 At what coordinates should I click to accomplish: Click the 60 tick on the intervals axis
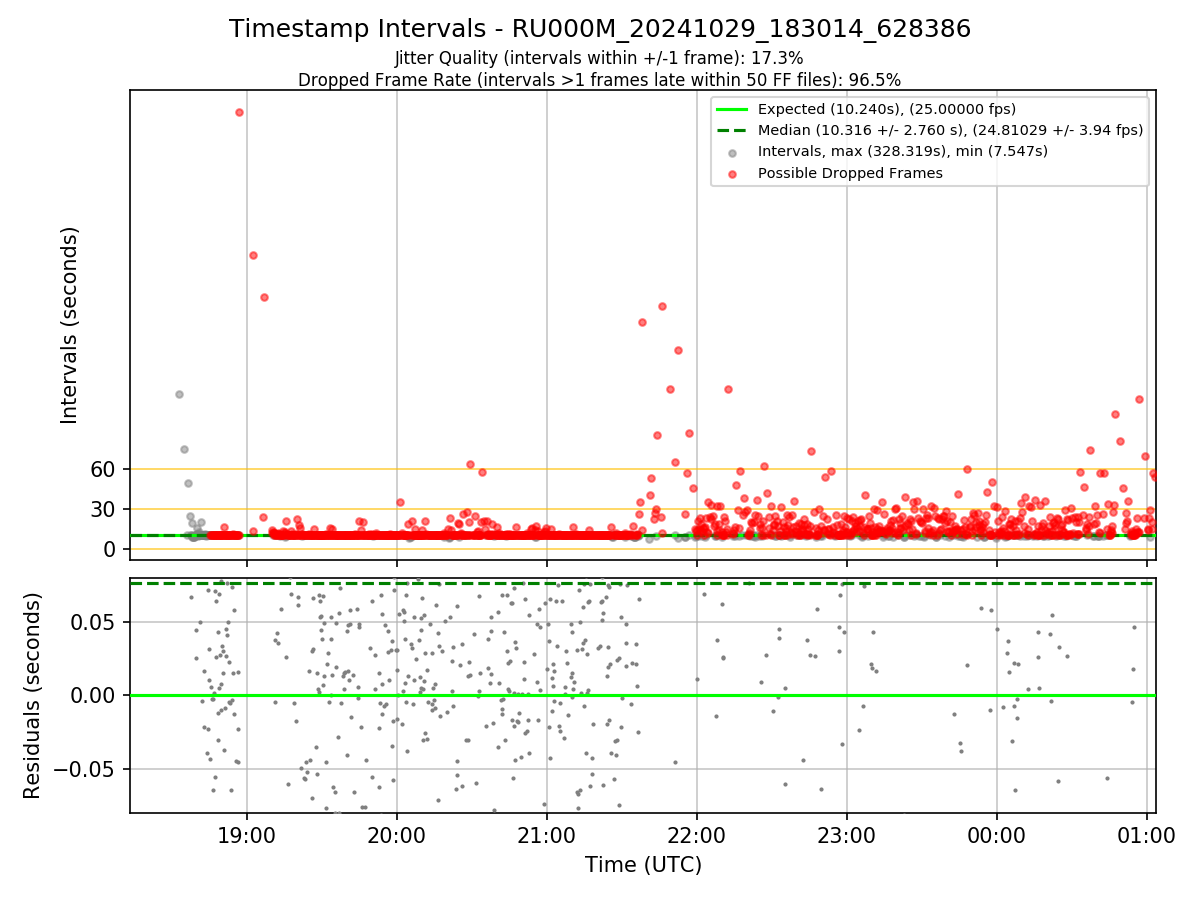(x=104, y=469)
